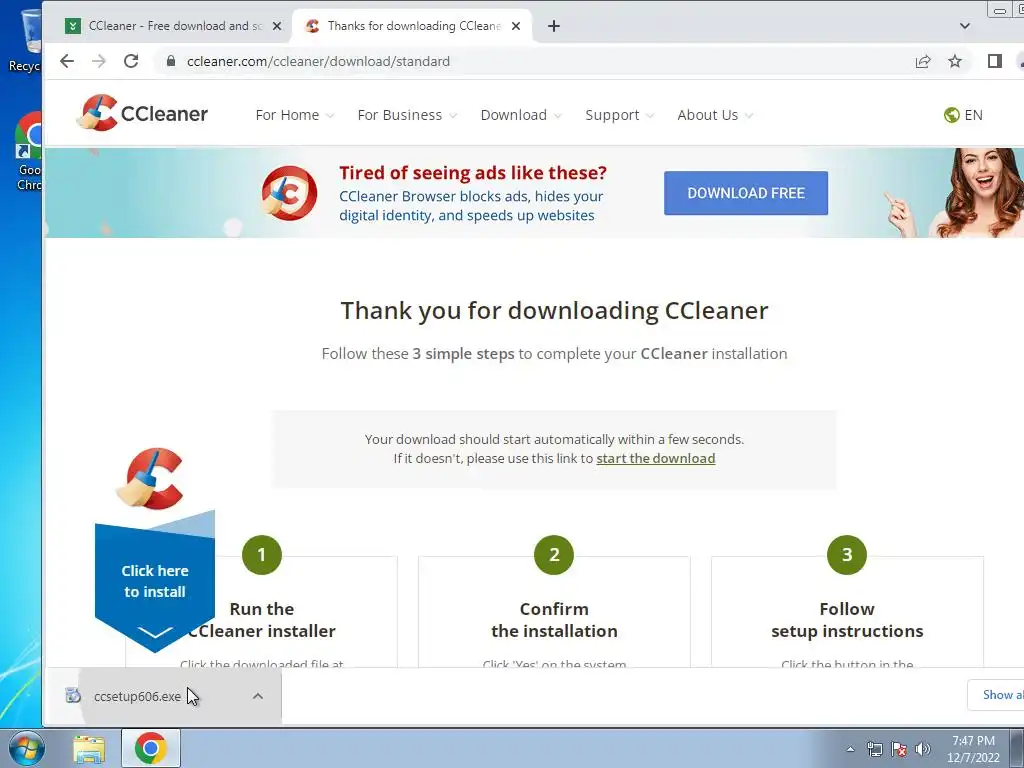Click the ccsetup606.exe file icon

click(x=73, y=696)
